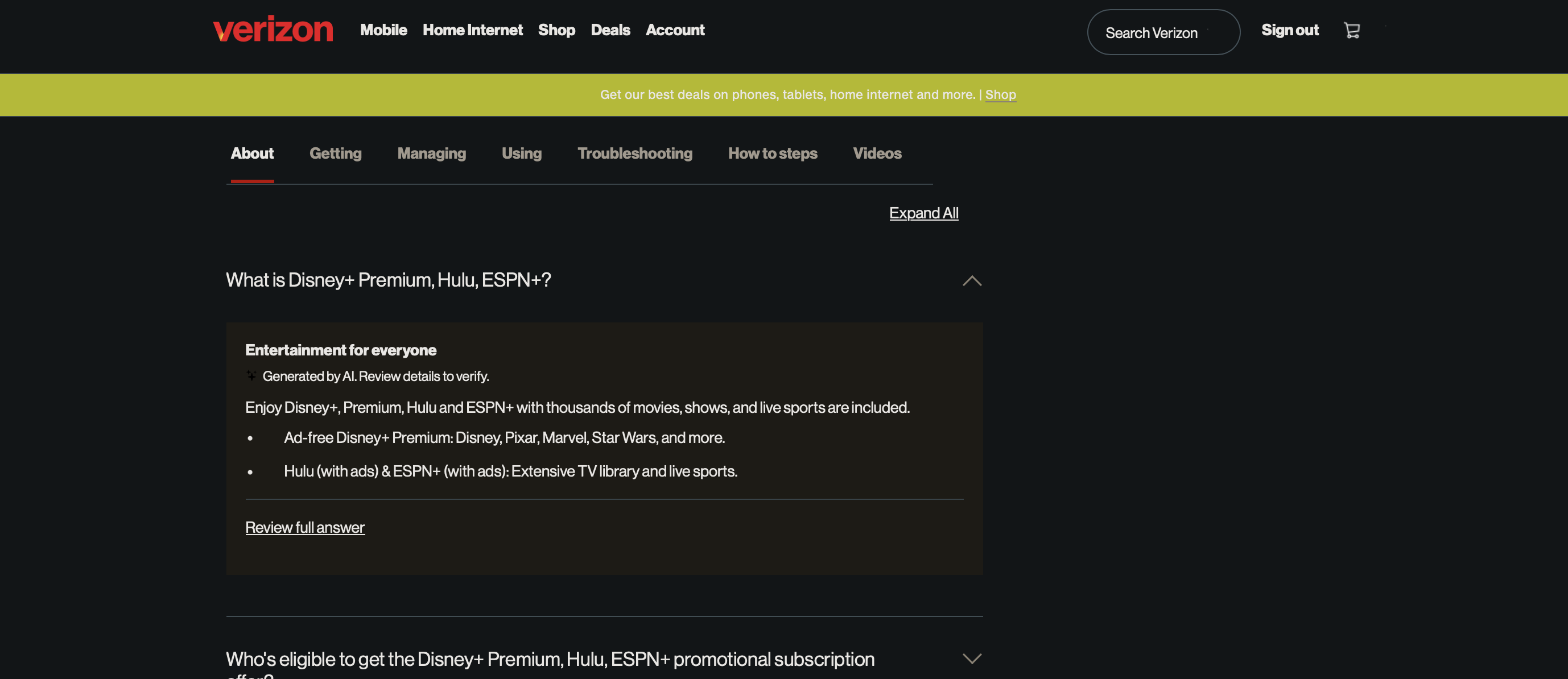Select the About tab
The image size is (1568, 679).
(252, 154)
